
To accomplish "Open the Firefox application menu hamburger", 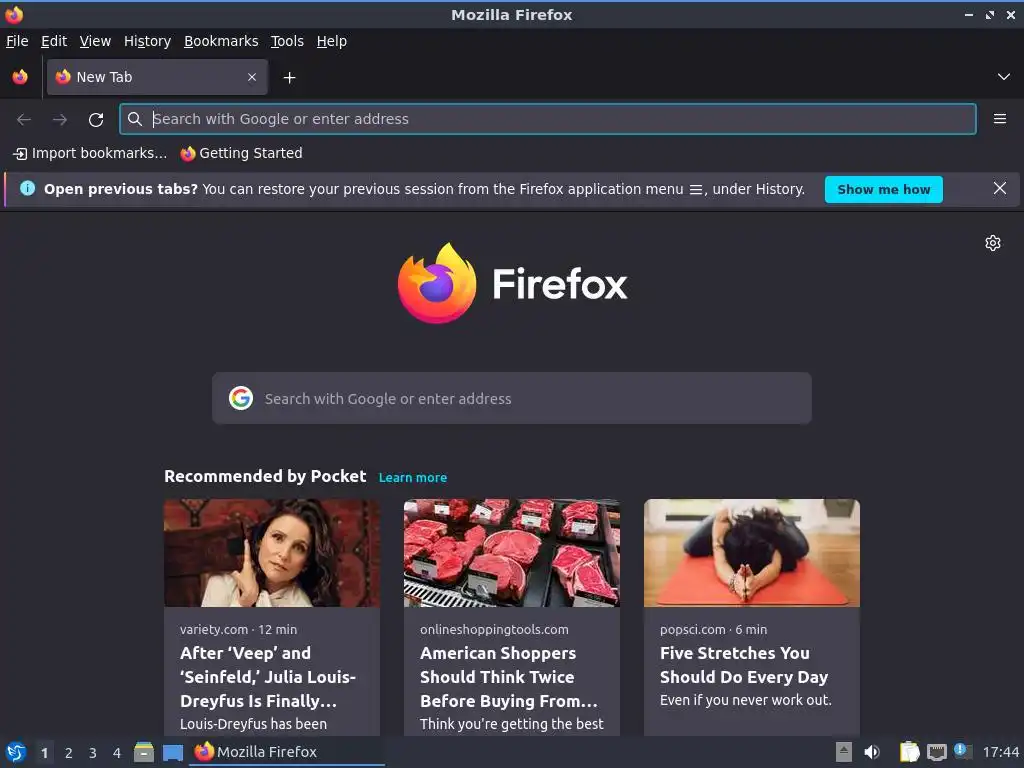I will (x=999, y=119).
